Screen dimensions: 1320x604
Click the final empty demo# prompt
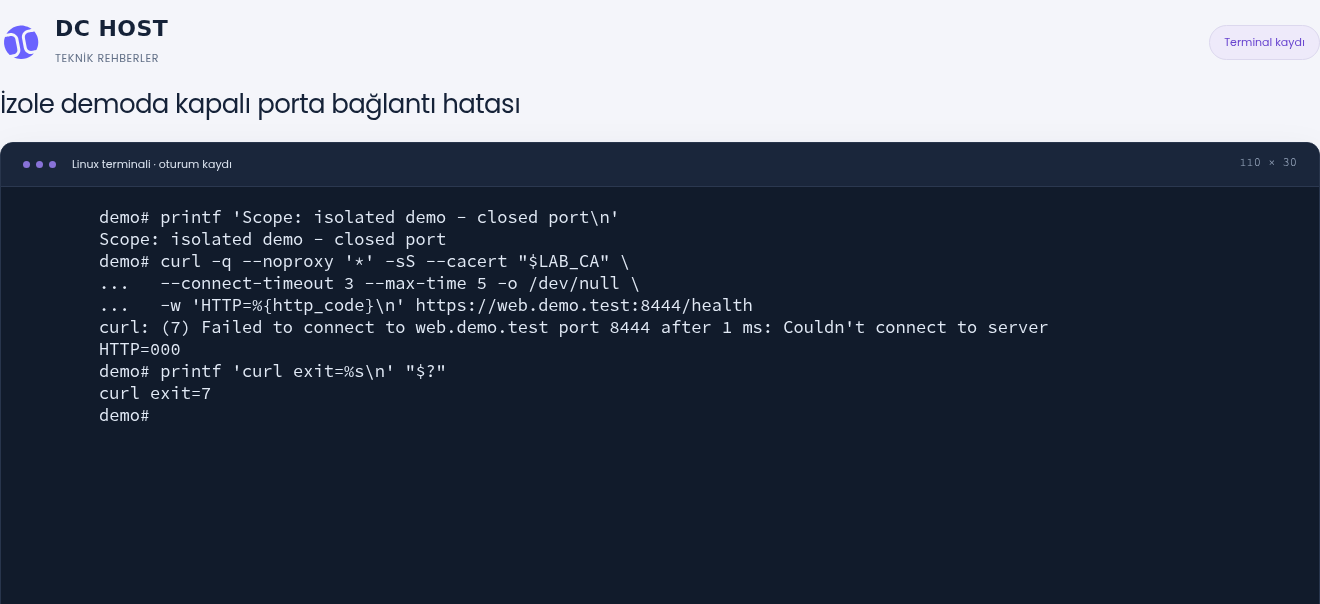coord(124,415)
